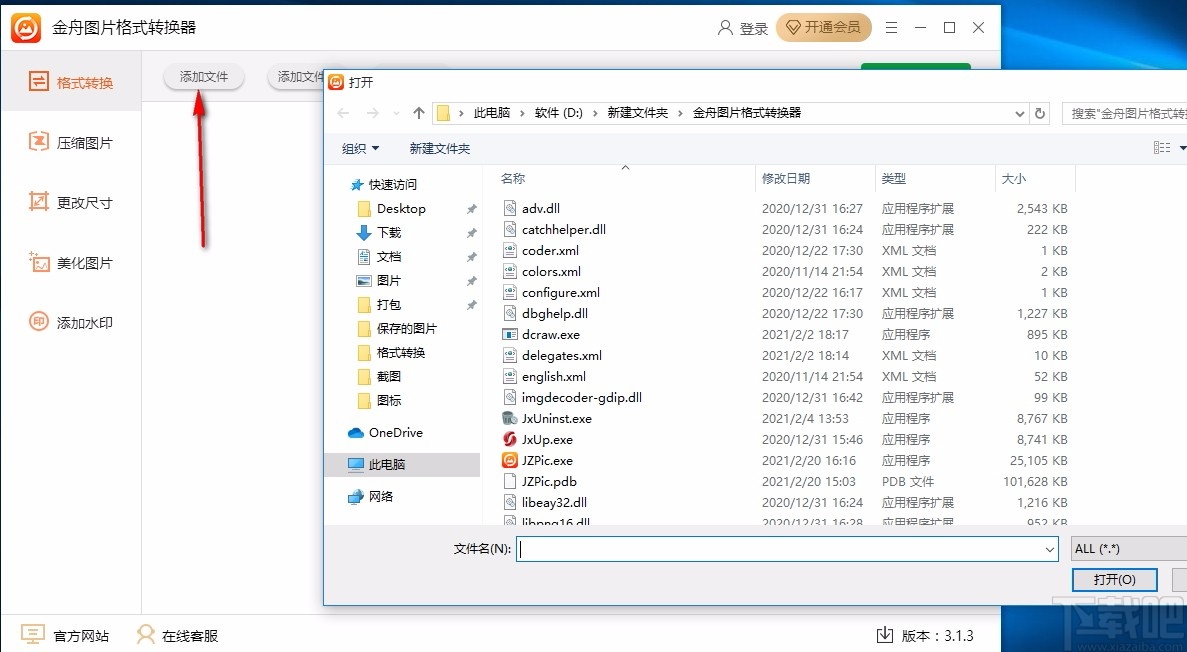Open the 压缩图片 compress image tool
This screenshot has height=652, width=1187.
tap(71, 142)
